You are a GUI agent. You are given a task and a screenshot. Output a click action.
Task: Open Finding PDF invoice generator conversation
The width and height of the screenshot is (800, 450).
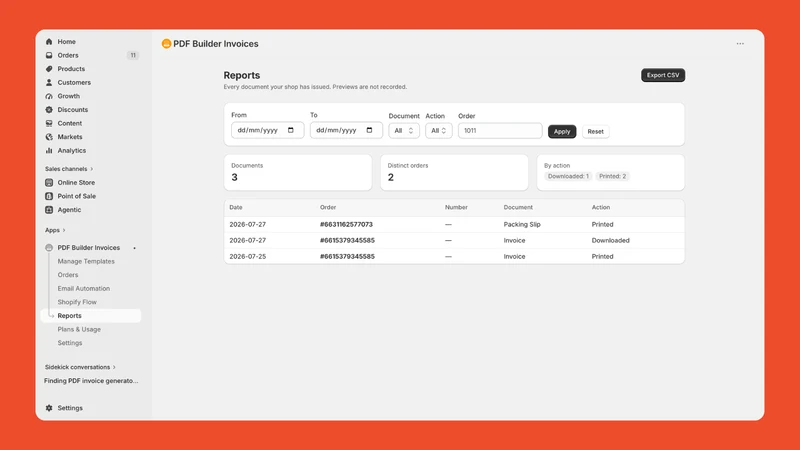(x=91, y=381)
